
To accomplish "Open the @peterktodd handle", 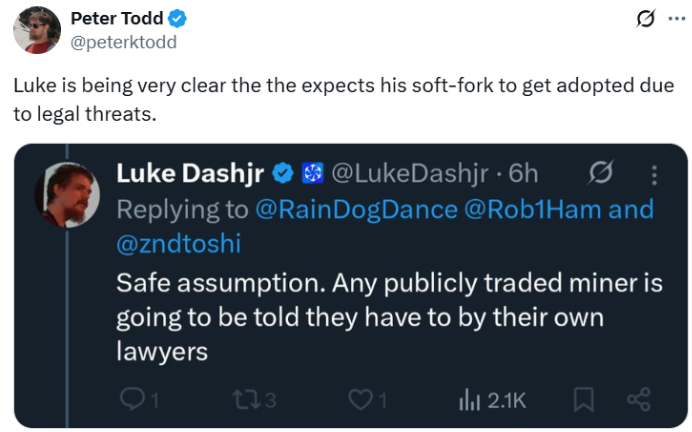I will pyautogui.click(x=124, y=42).
